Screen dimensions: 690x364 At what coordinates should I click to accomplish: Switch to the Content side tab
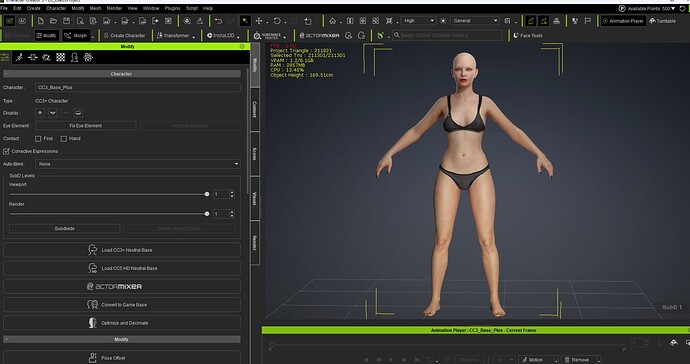click(255, 110)
